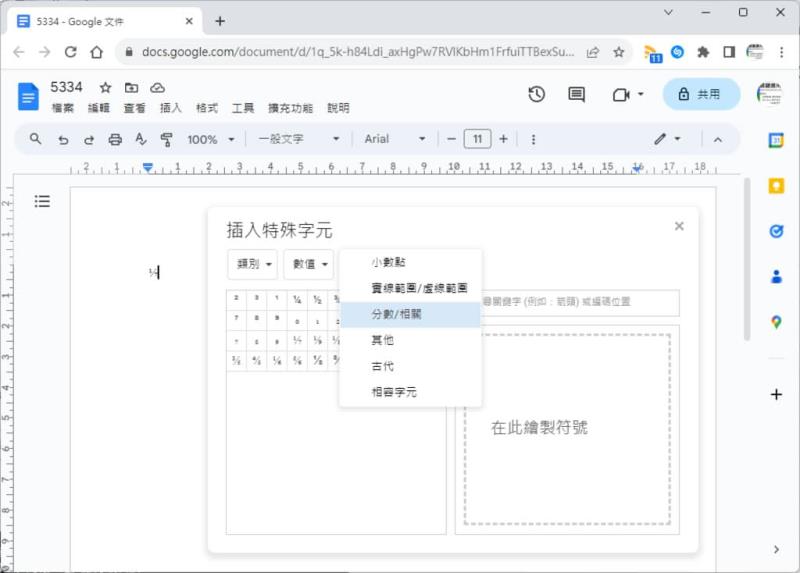Click the paint format roller icon
Viewport: 800px width, 573px height.
166,139
